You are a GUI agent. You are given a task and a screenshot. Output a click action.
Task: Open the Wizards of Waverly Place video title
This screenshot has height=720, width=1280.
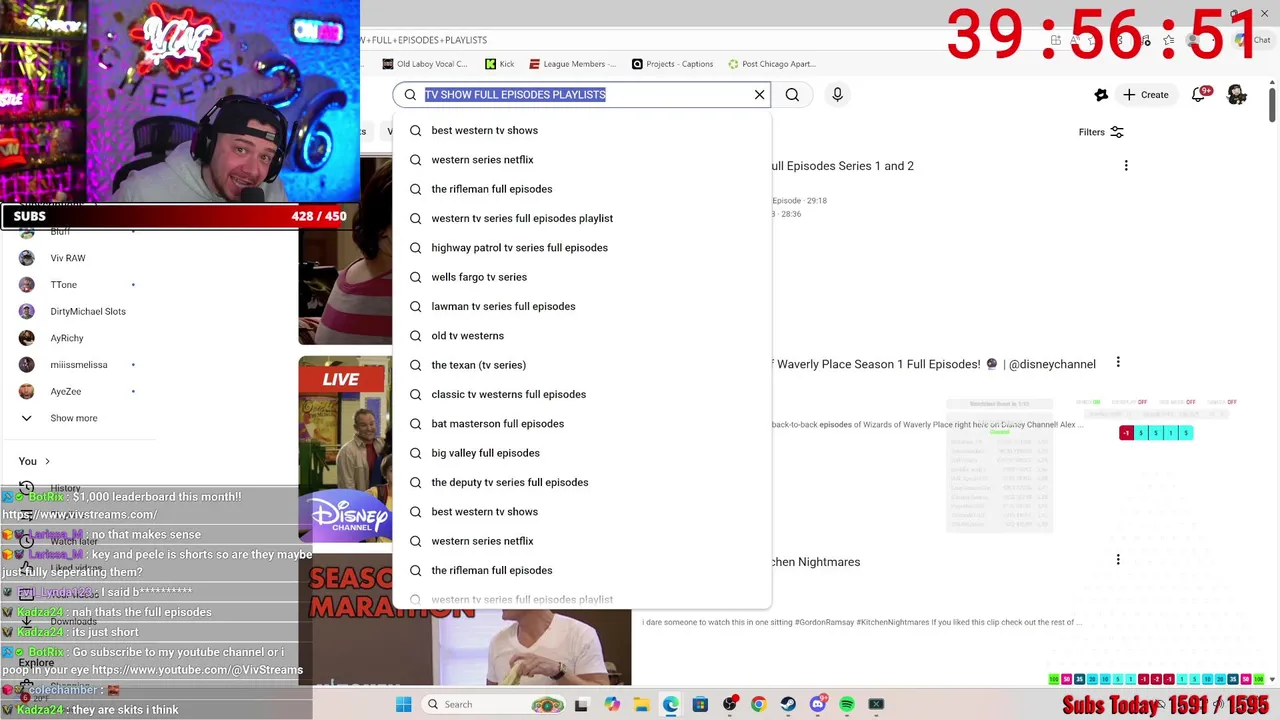pyautogui.click(x=933, y=364)
